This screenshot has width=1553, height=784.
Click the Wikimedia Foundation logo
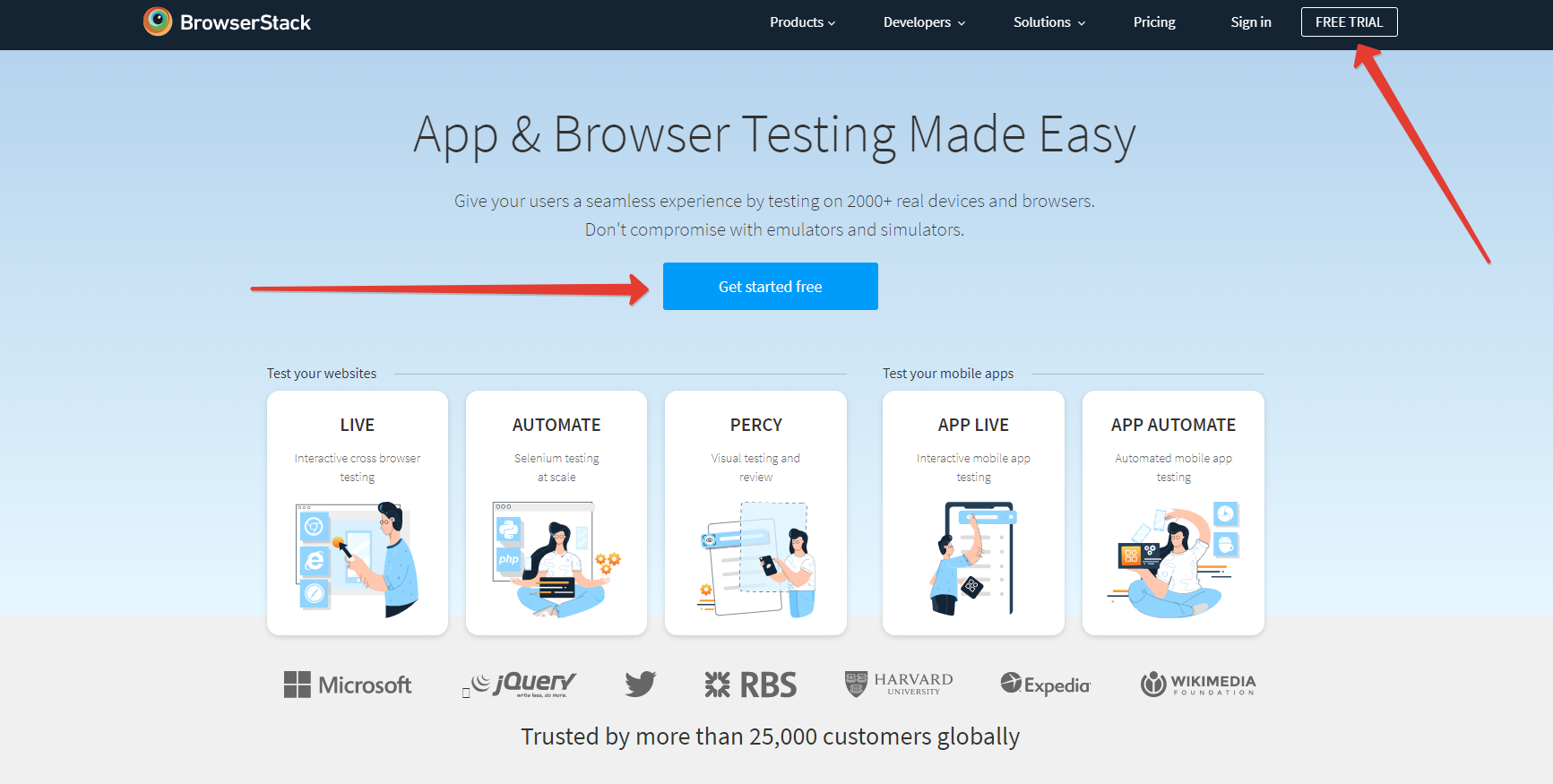[x=1198, y=685]
